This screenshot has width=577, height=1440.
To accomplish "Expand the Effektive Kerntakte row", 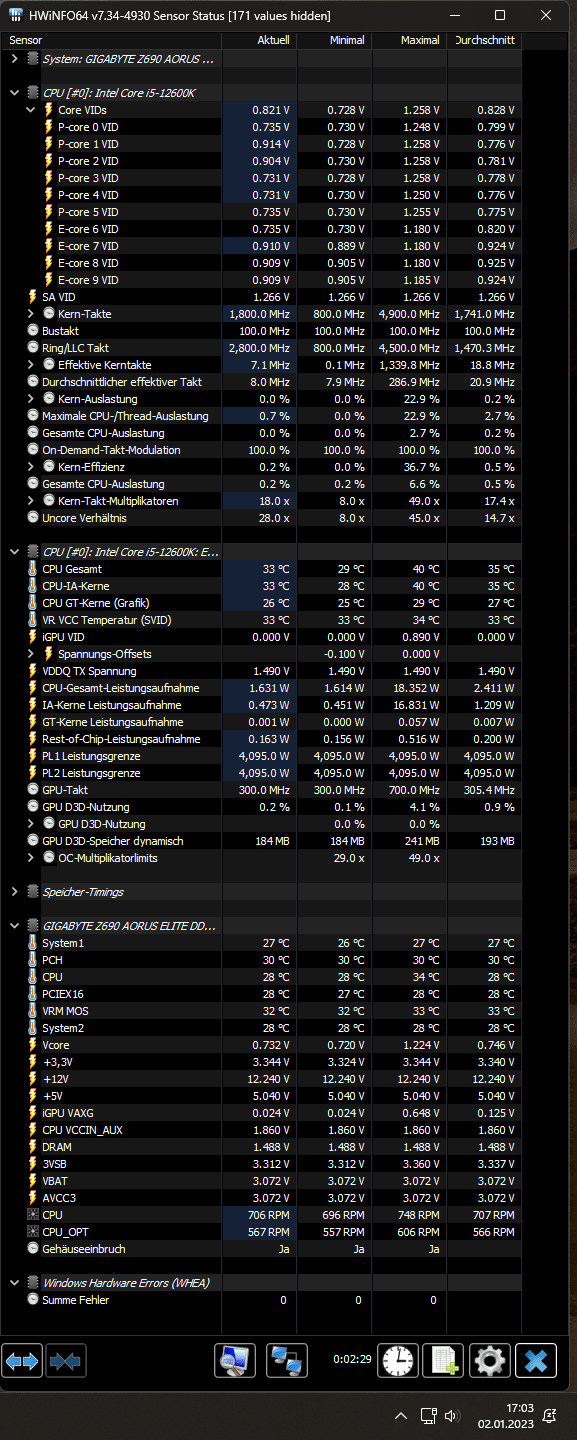I will tap(31, 365).
